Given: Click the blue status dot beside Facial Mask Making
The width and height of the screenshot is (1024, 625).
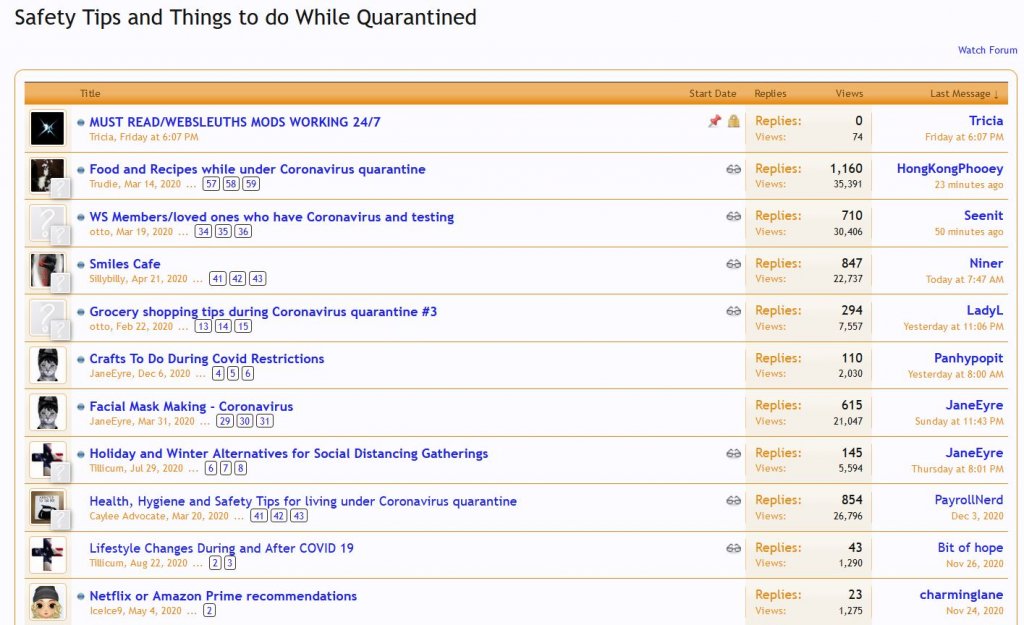Looking at the screenshot, I should (x=81, y=407).
